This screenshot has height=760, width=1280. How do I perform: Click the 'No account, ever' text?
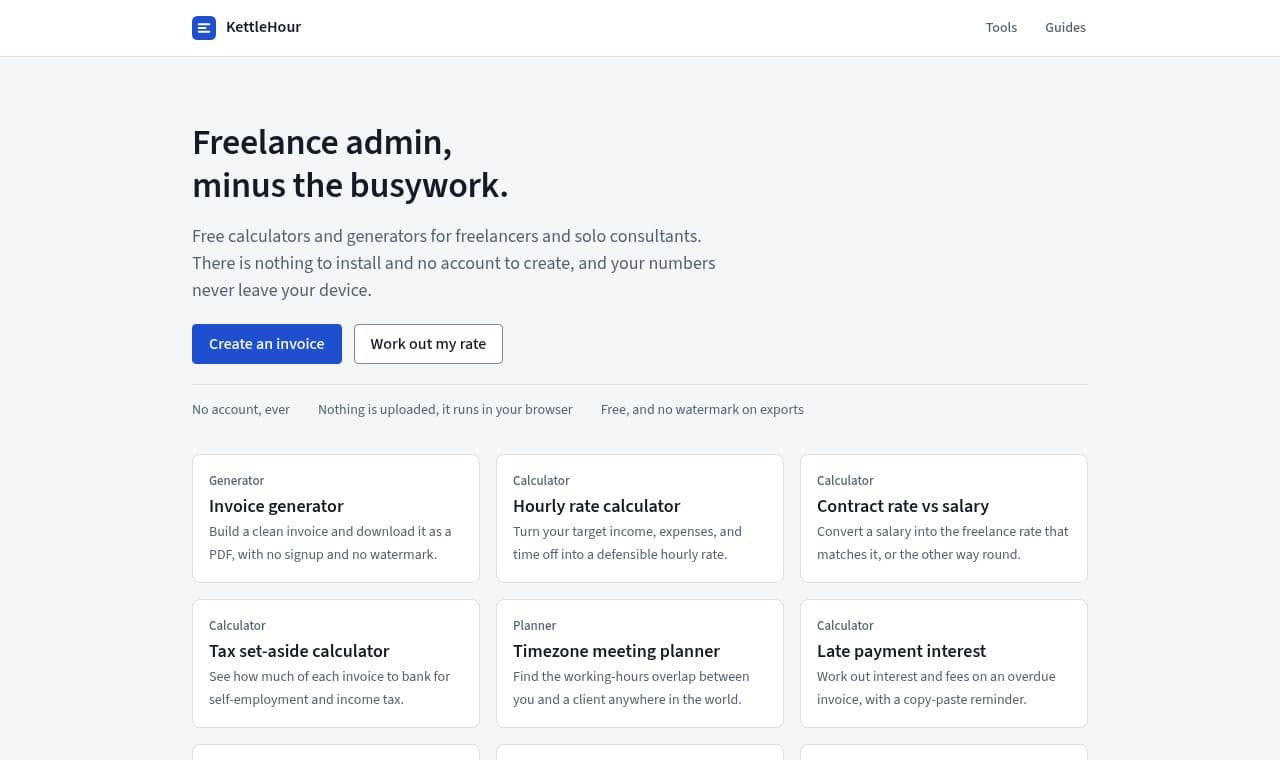[x=241, y=409]
